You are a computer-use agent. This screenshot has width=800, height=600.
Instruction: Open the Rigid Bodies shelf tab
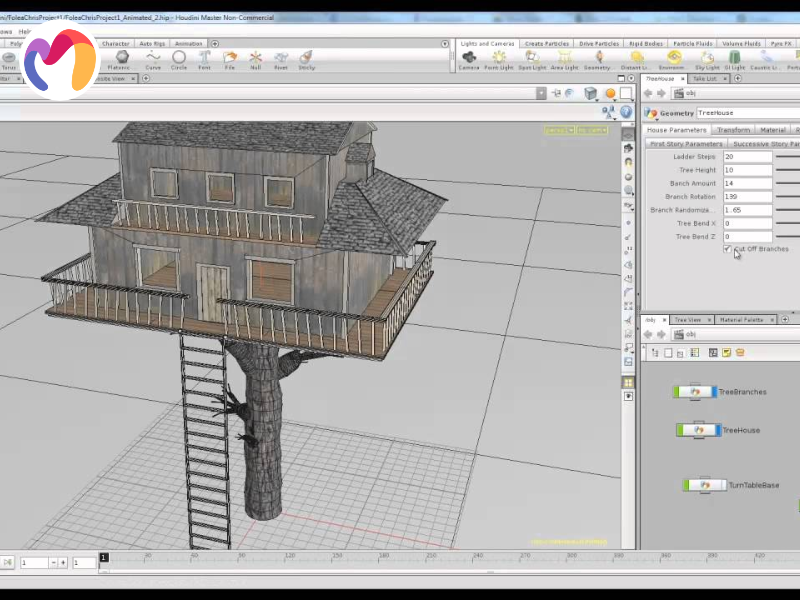point(646,44)
